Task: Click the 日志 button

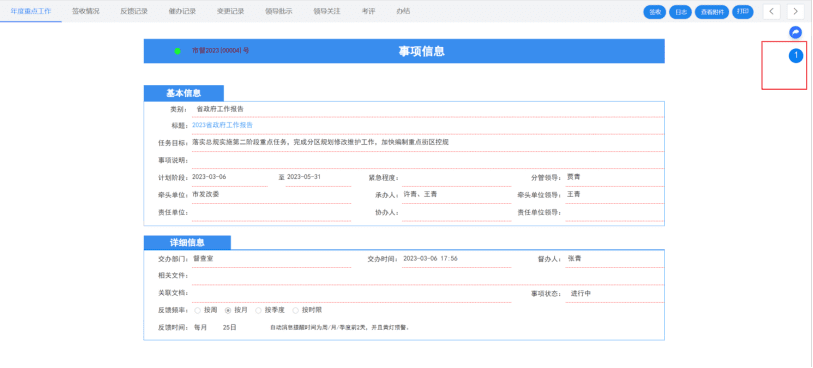Action: click(680, 12)
